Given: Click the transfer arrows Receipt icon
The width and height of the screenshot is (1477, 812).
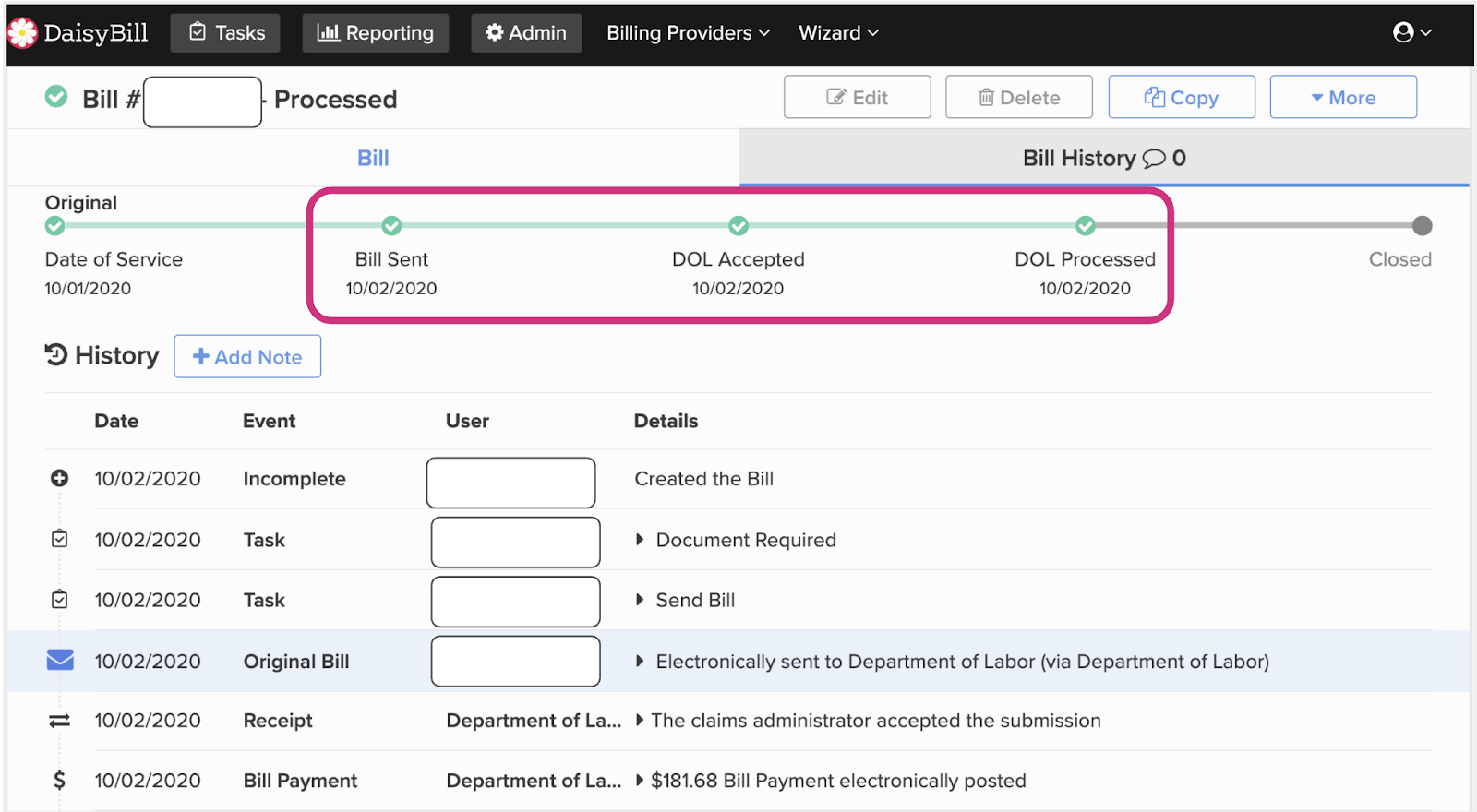Looking at the screenshot, I should 59,721.
